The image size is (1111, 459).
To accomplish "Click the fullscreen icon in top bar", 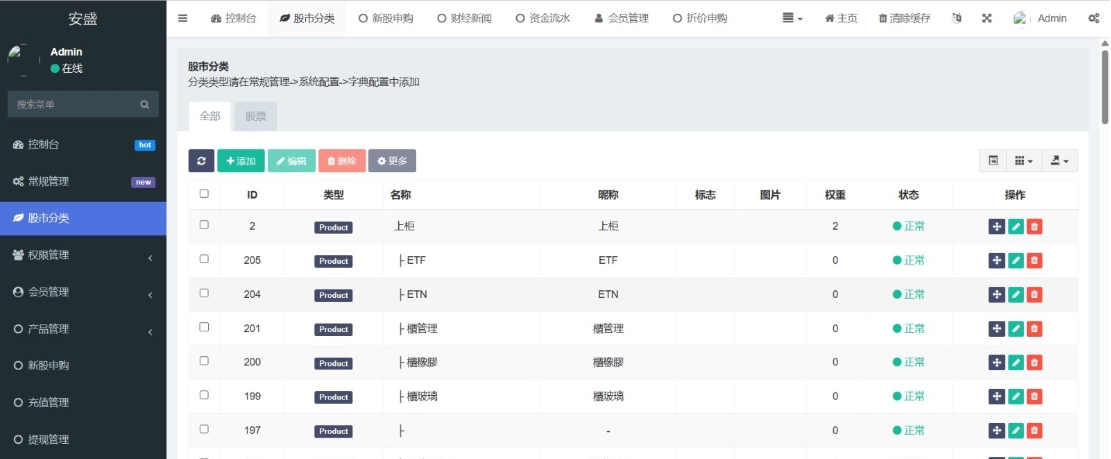I will tap(987, 18).
